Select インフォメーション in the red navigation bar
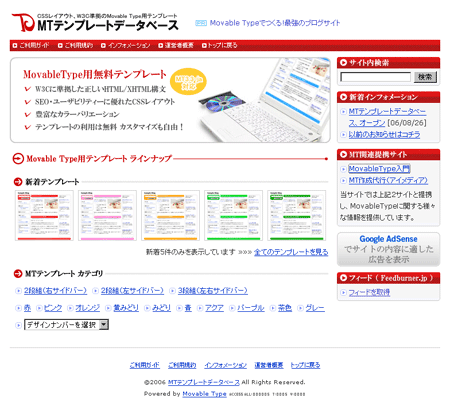 click(129, 45)
